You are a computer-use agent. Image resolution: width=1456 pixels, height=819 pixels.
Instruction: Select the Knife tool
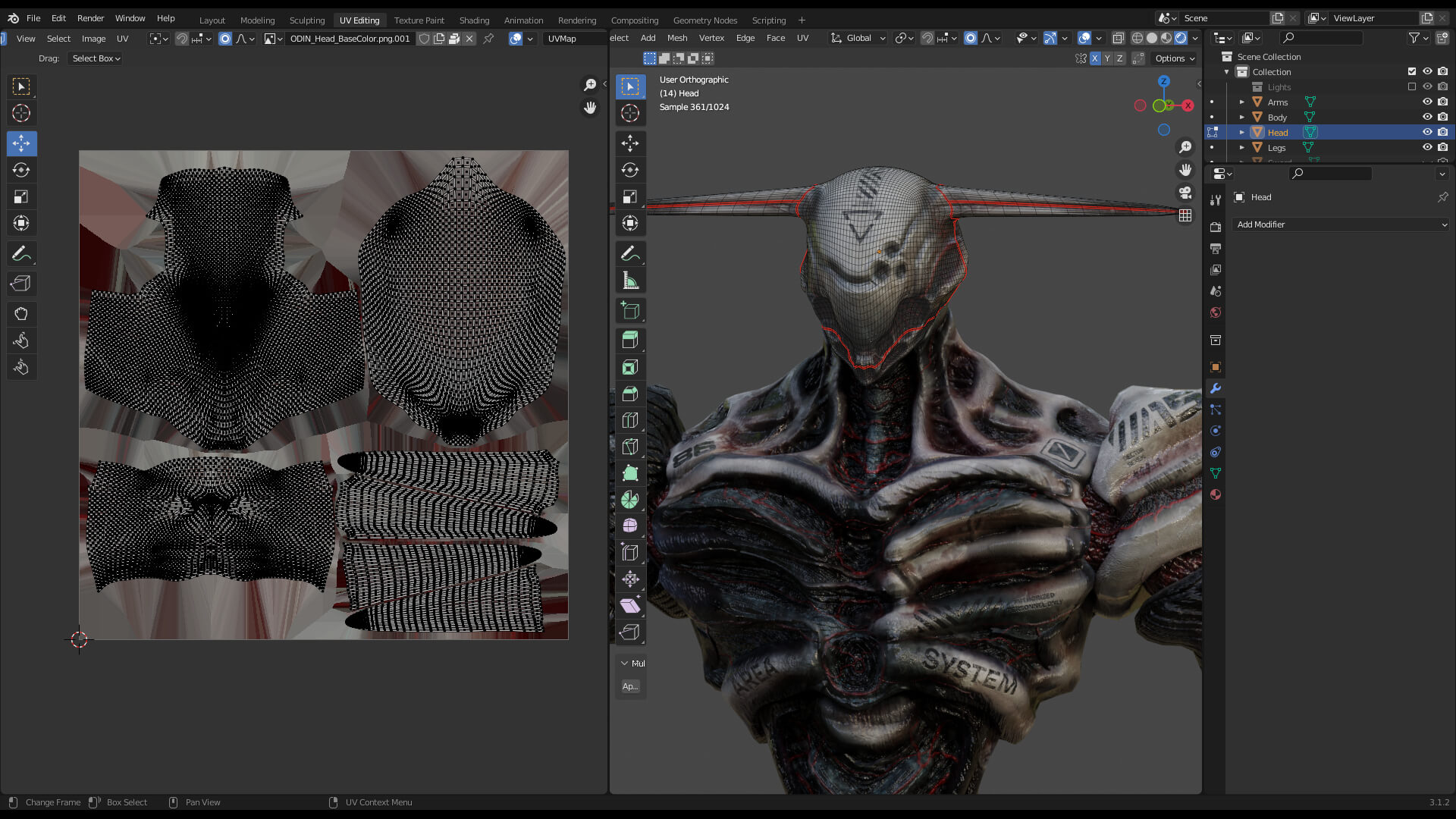(x=630, y=447)
